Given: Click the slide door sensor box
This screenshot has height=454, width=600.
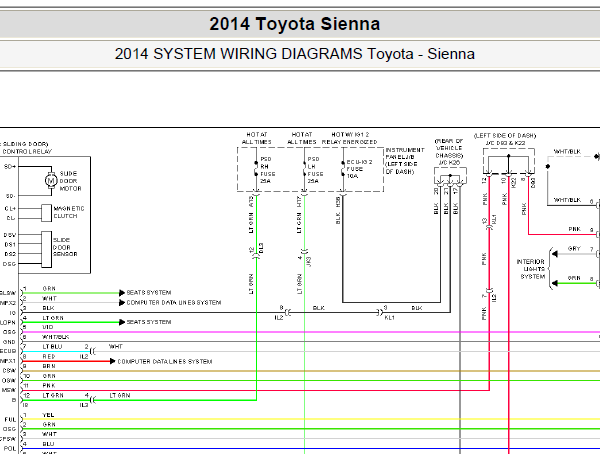Looking at the screenshot, I should (46, 249).
